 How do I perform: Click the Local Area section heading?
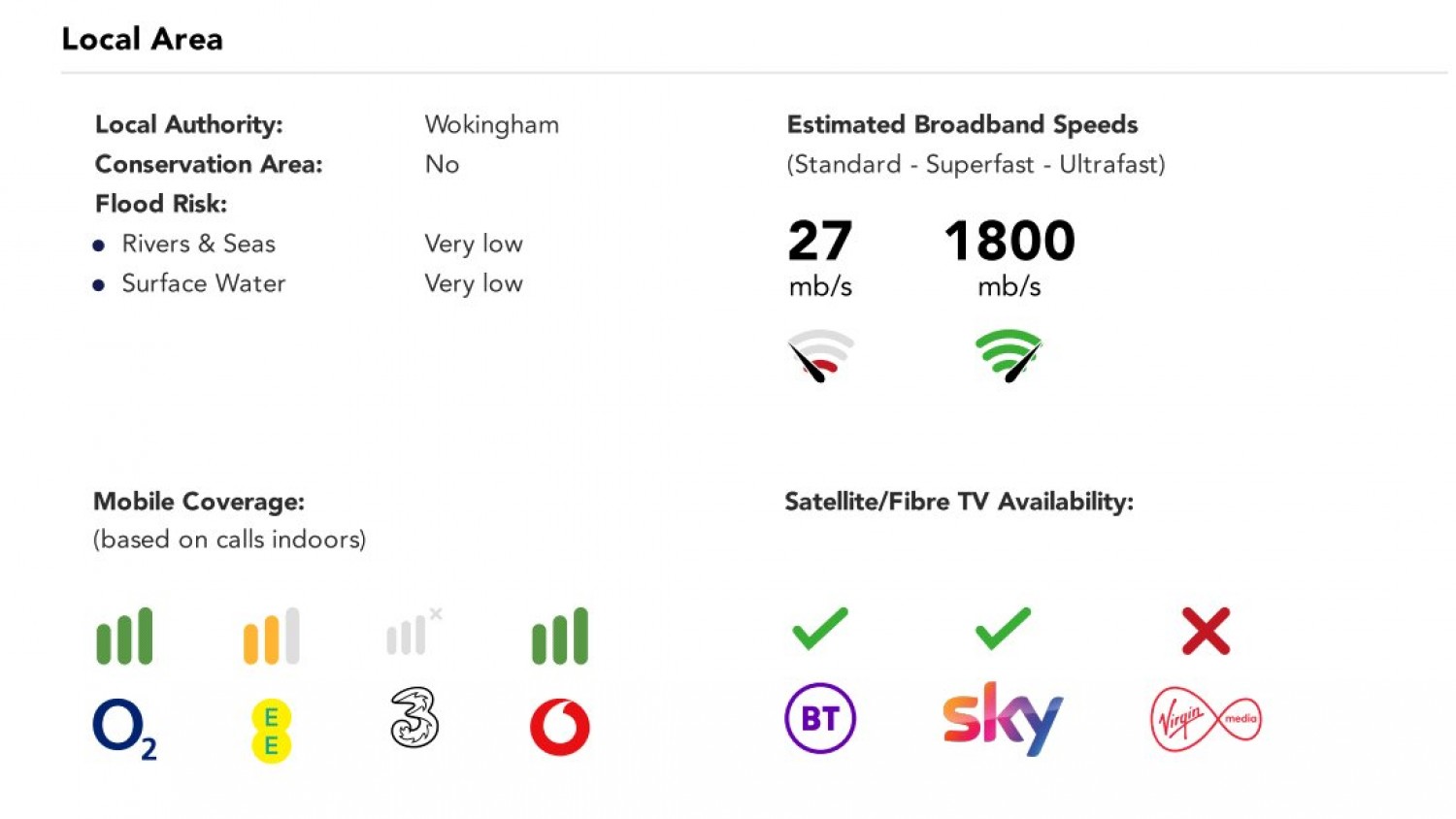pyautogui.click(x=143, y=39)
